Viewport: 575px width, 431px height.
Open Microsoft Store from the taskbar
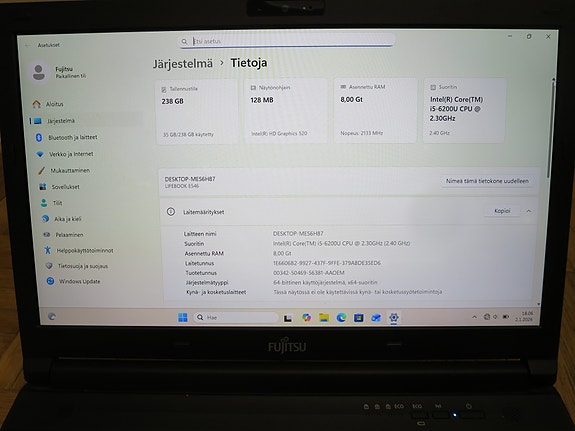click(359, 318)
